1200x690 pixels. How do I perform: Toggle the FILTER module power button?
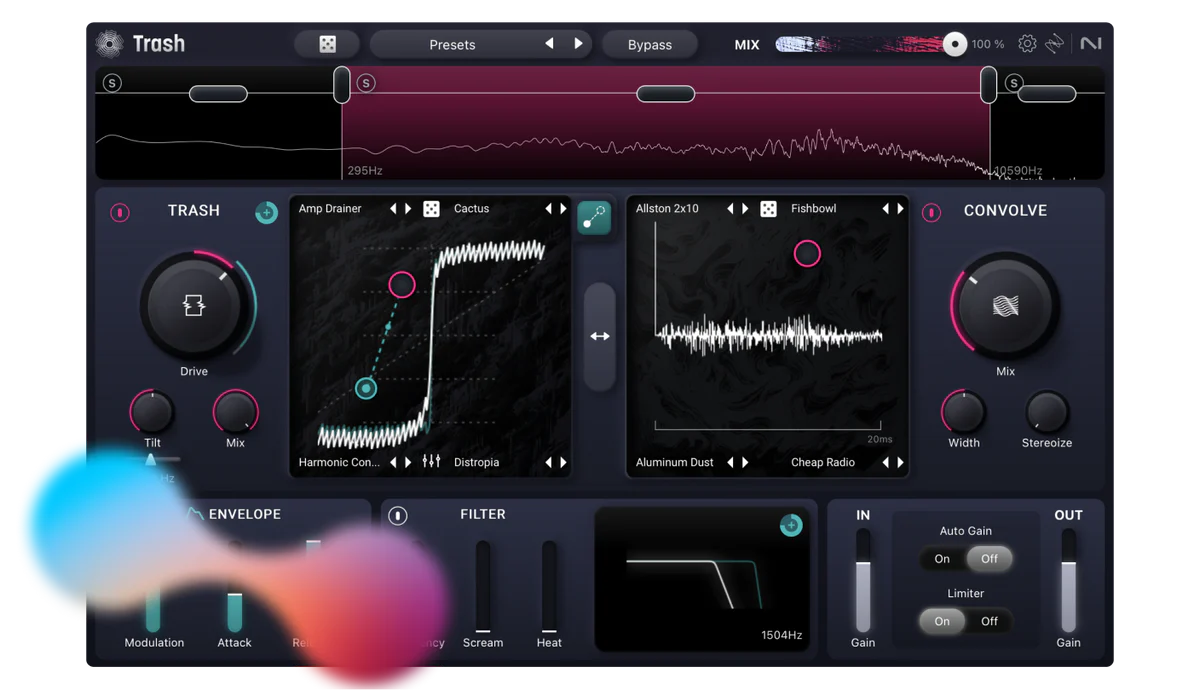pyautogui.click(x=398, y=515)
